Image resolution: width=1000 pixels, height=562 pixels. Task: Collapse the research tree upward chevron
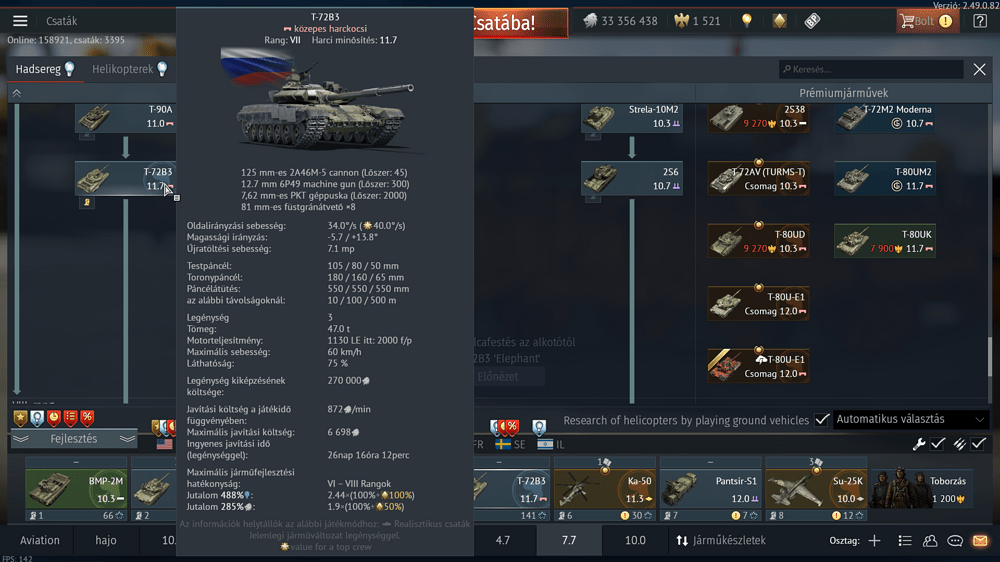pos(17,93)
